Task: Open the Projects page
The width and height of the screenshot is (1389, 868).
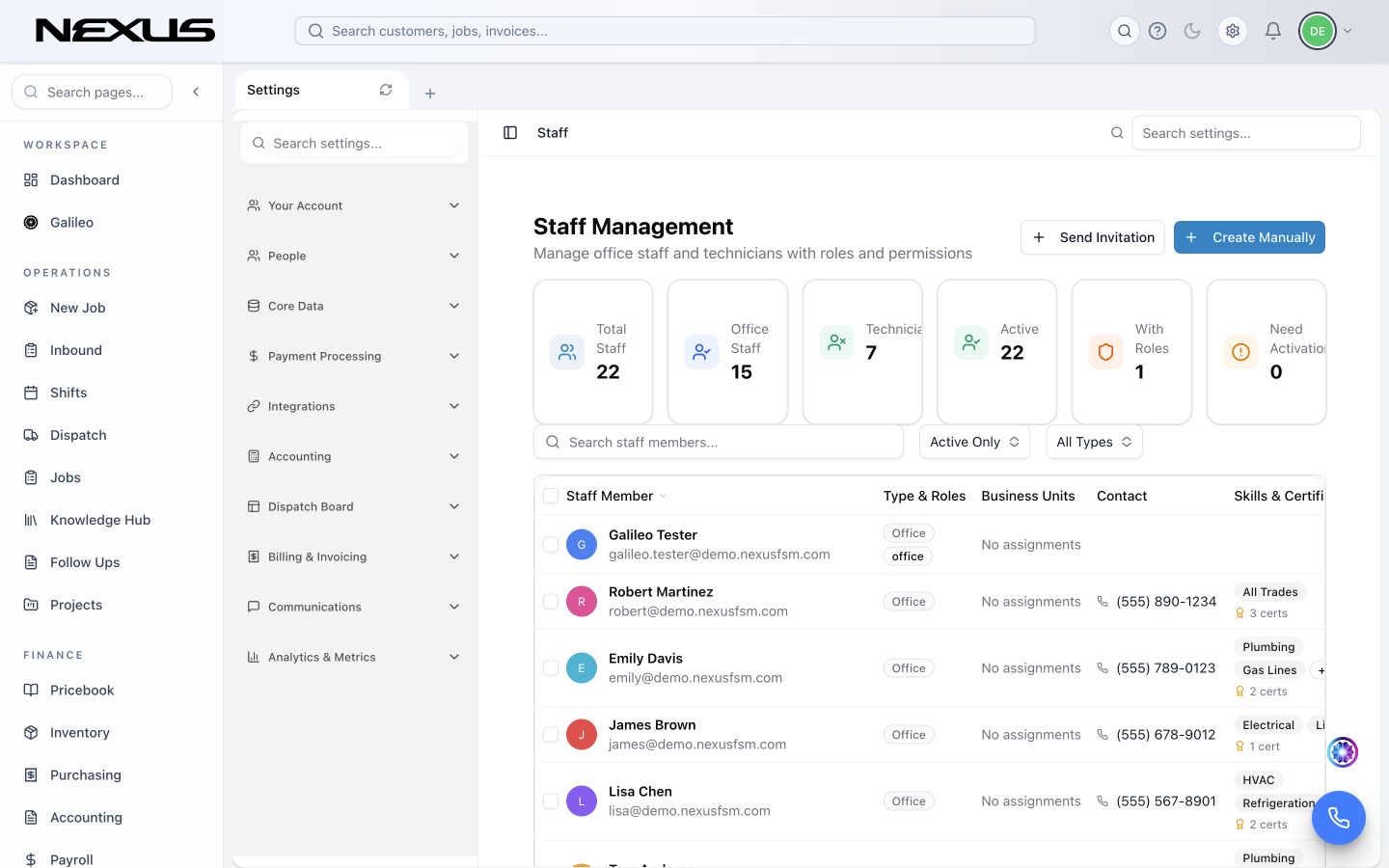Action: coord(75,605)
